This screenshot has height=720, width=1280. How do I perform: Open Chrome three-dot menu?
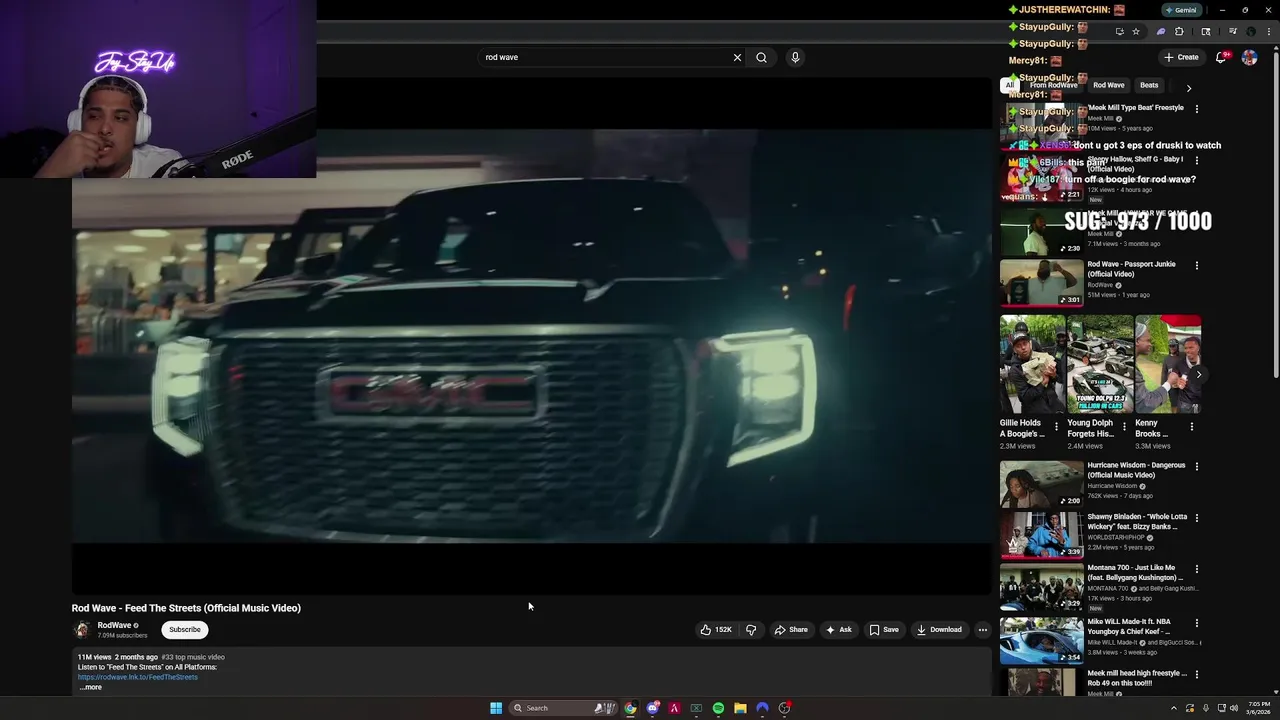(1269, 31)
